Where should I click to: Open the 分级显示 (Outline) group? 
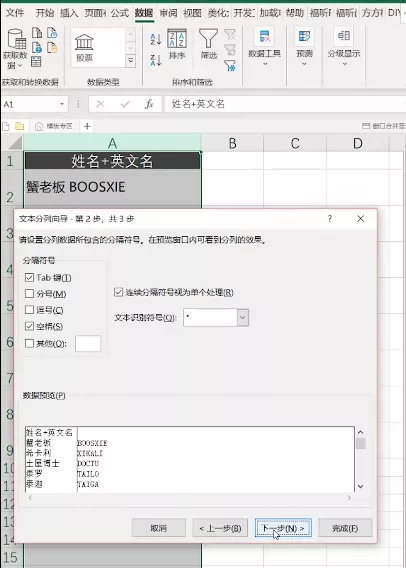tap(344, 47)
